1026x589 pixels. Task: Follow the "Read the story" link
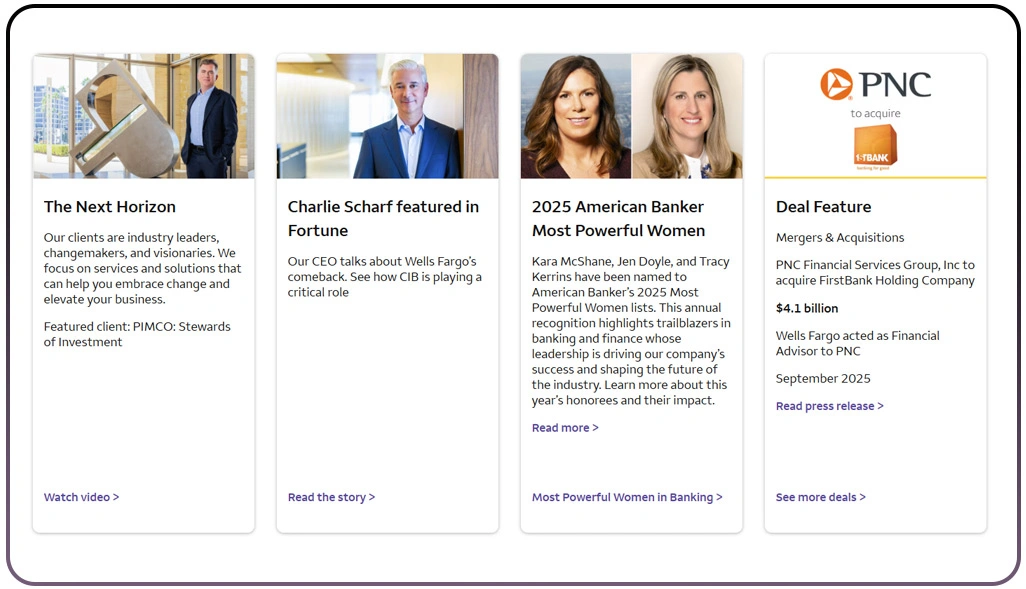coord(327,497)
